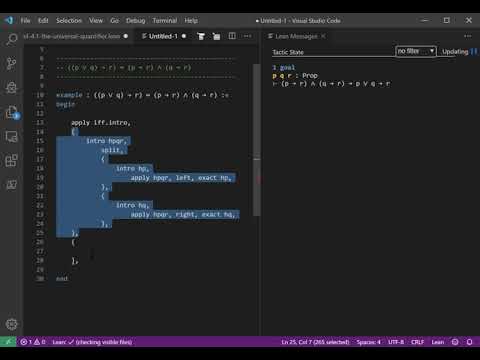Open the Selection menu
This screenshot has height=360, width=480.
[69, 20]
